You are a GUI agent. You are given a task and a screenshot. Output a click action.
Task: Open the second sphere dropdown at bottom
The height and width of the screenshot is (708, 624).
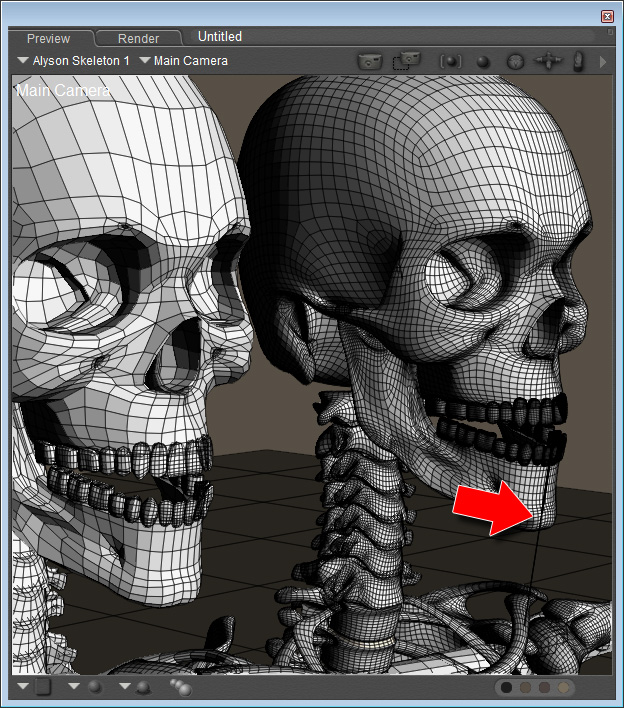coord(86,687)
